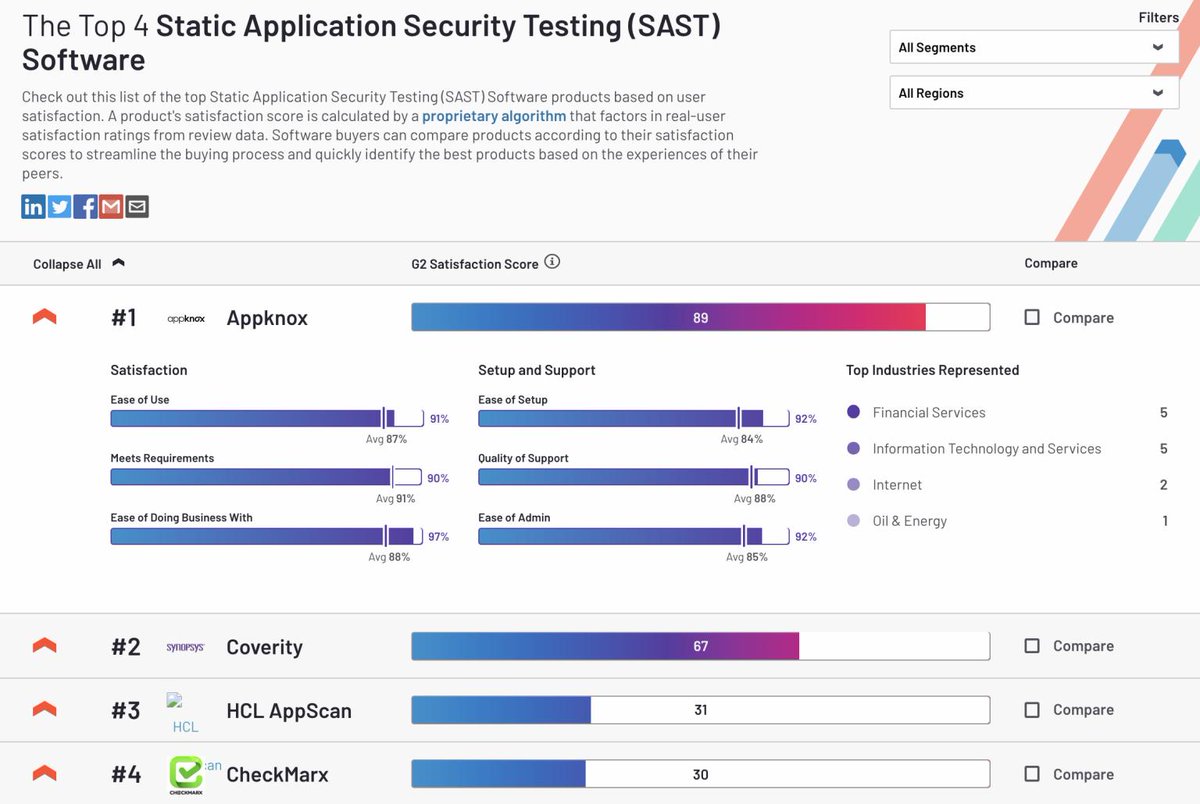This screenshot has width=1200, height=804.
Task: Expand the #3 HCL AppScan row
Action: (44, 709)
